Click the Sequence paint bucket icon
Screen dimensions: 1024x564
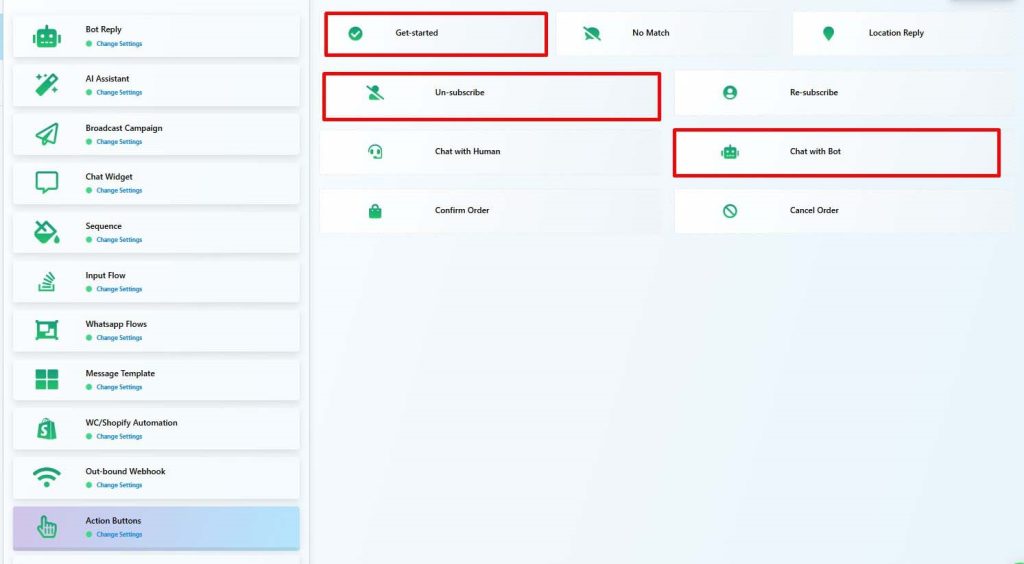pos(46,232)
